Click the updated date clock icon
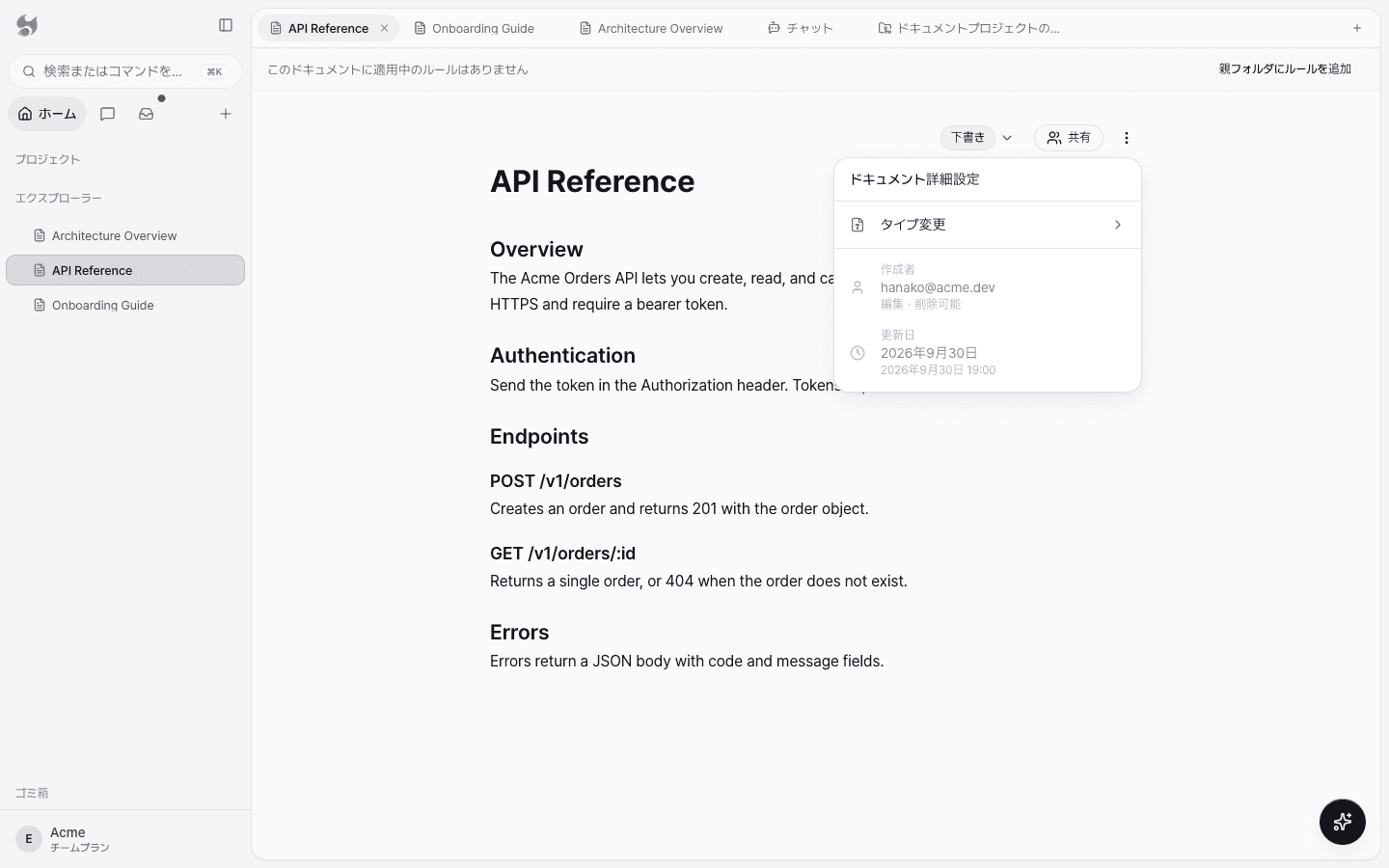The height and width of the screenshot is (868, 1389). point(858,353)
